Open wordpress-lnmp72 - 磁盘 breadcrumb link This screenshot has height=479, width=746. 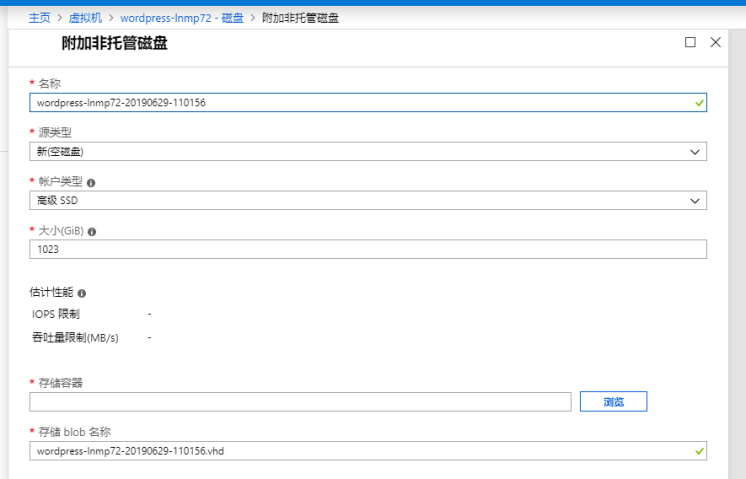point(181,18)
